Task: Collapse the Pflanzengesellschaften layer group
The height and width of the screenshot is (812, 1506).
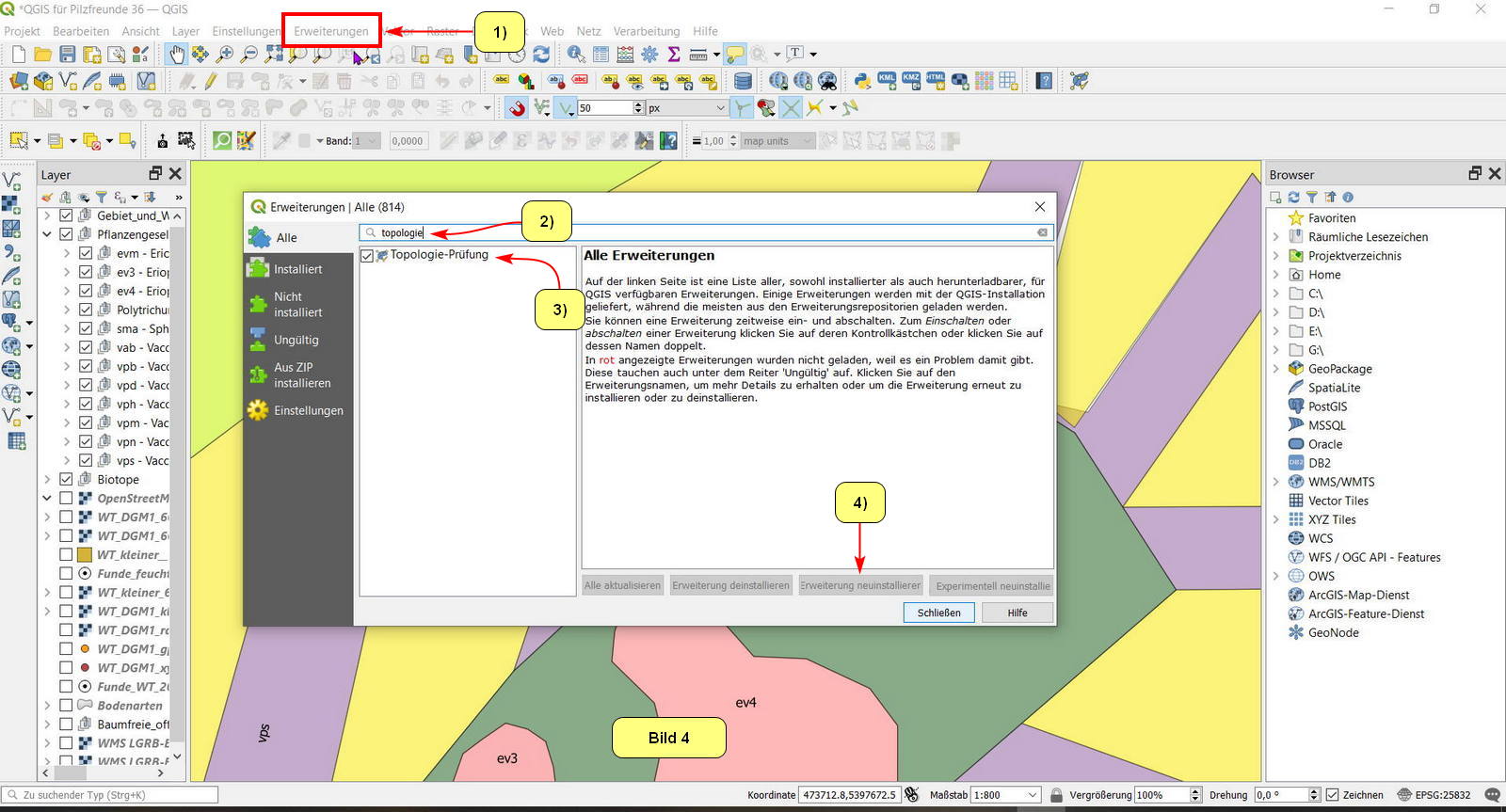Action: pos(47,234)
